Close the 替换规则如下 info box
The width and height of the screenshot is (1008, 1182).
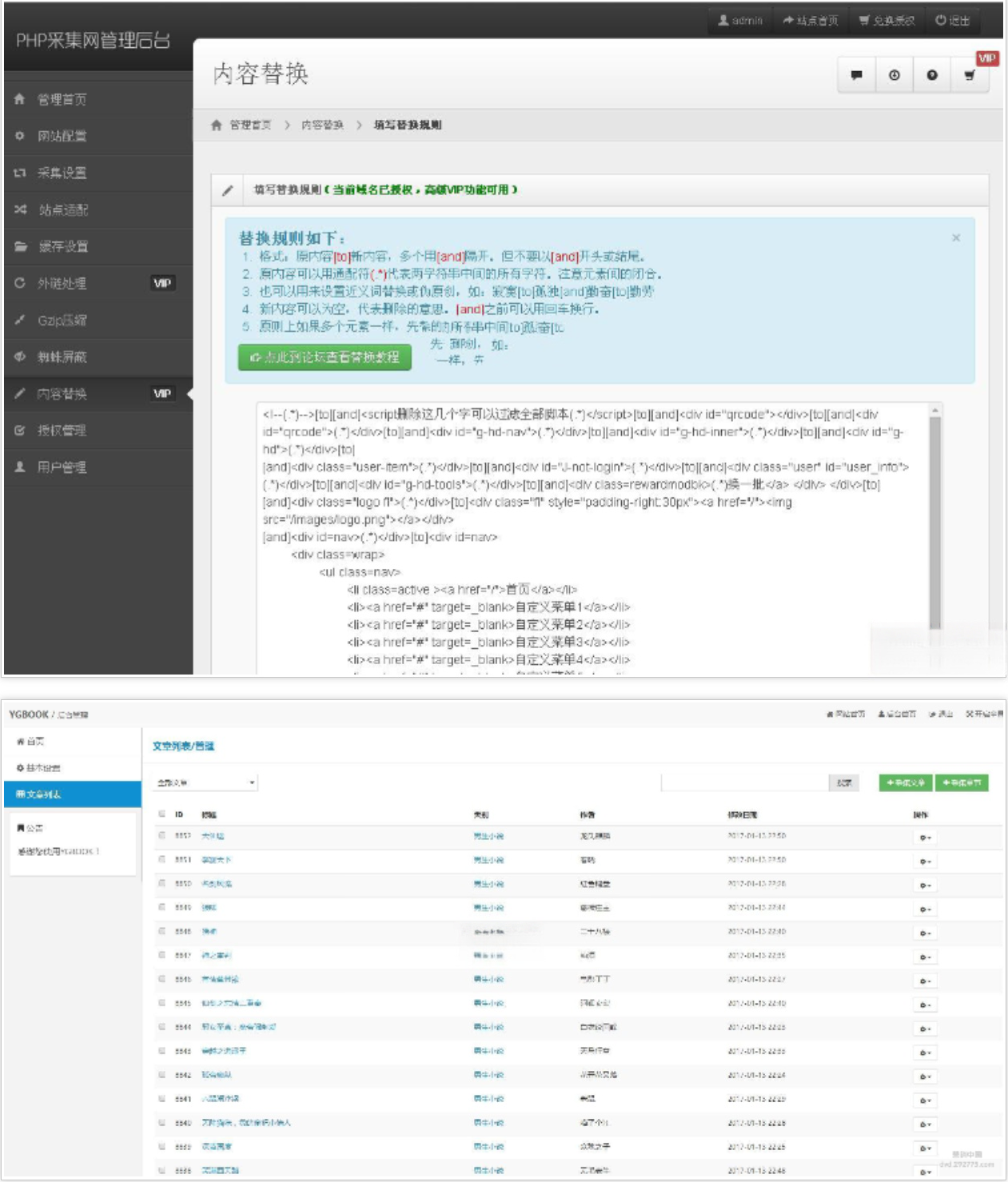956,238
